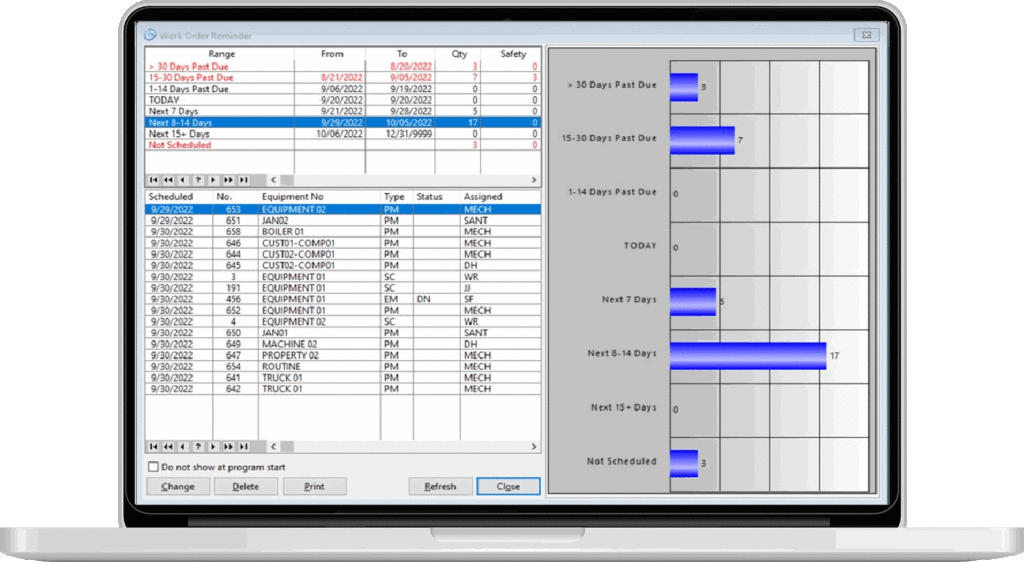Click the 'Not Scheduled' chart bar
Image resolution: width=1024 pixels, height=562 pixels.
684,463
